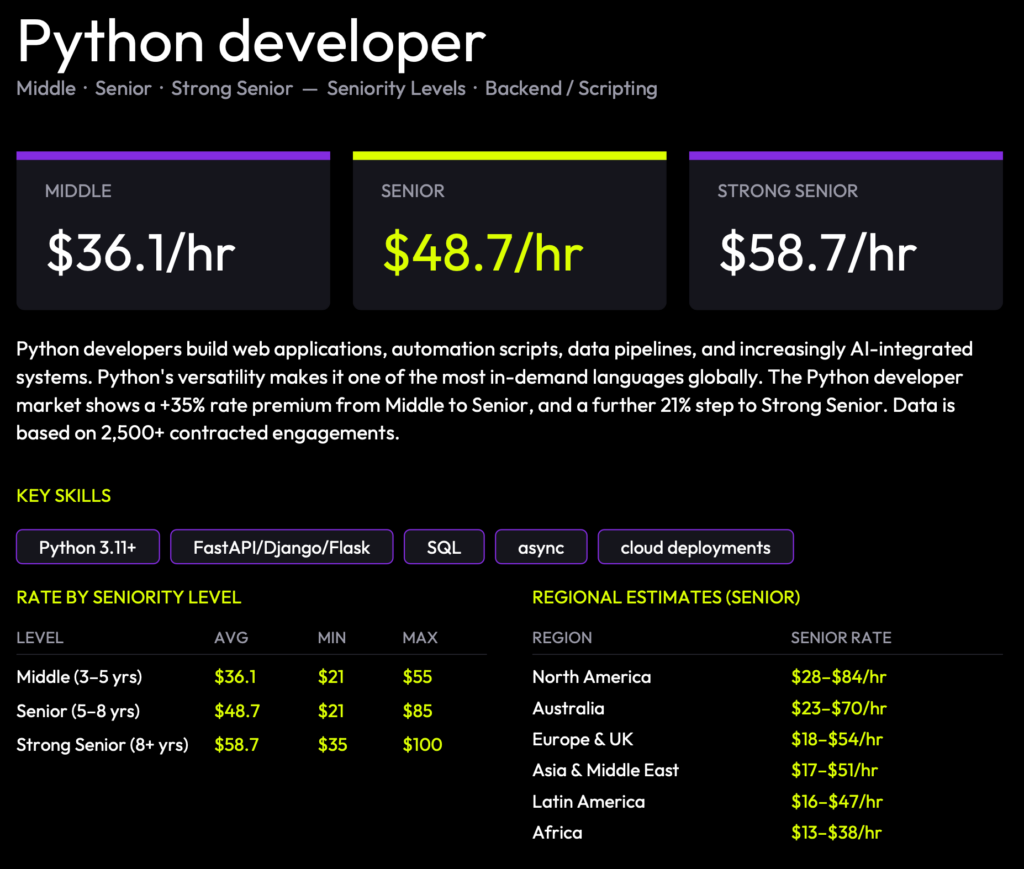
Task: Select the Strong Senior (8+ yrs) row
Action: pos(251,744)
